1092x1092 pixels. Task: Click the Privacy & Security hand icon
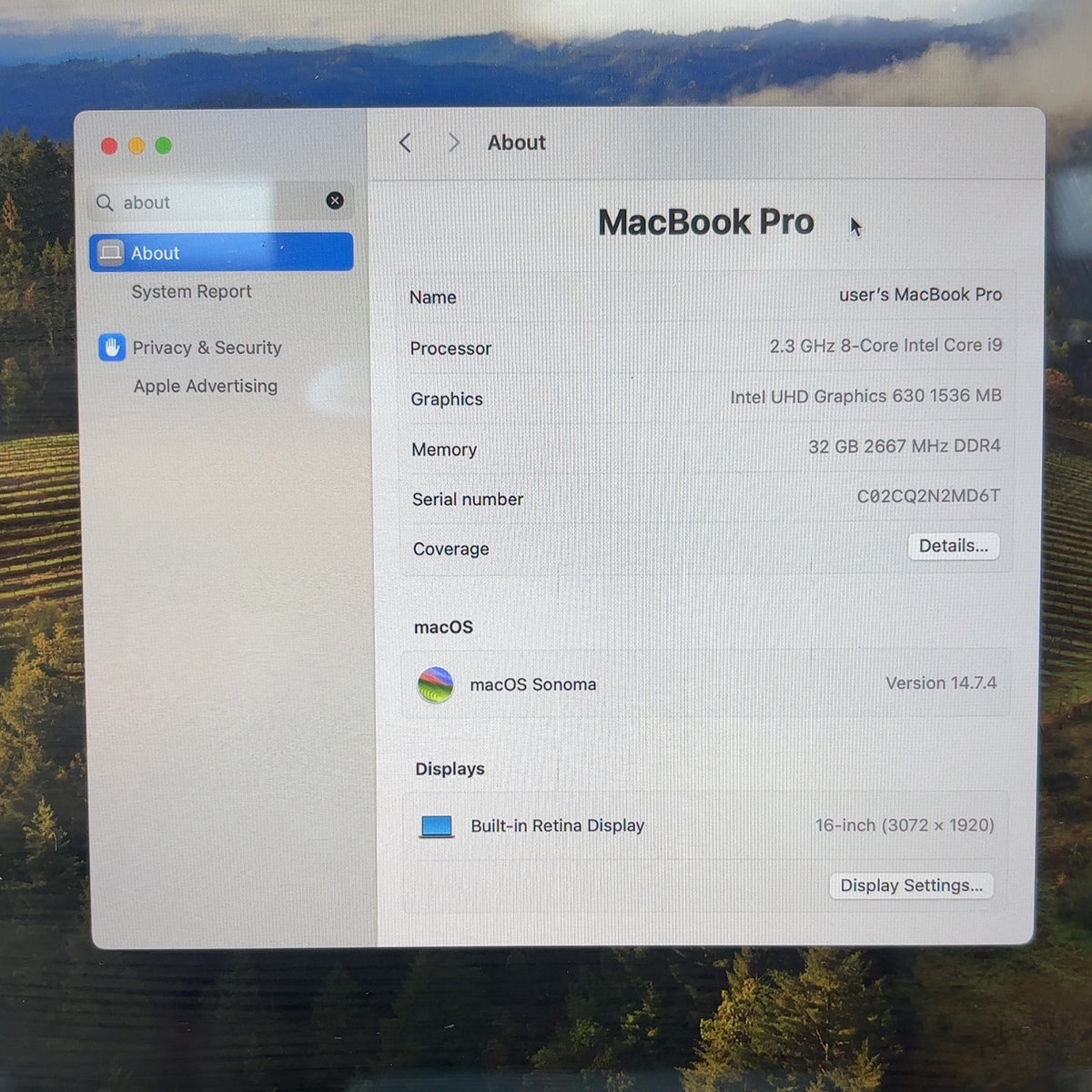pyautogui.click(x=112, y=347)
